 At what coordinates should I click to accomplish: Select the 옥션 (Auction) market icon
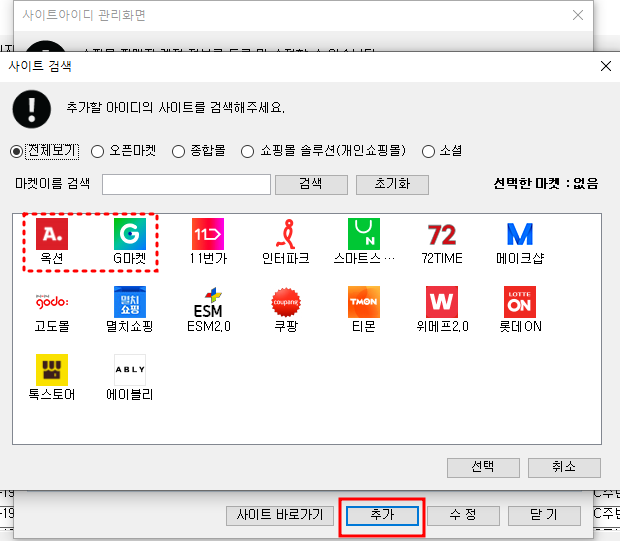(52, 234)
